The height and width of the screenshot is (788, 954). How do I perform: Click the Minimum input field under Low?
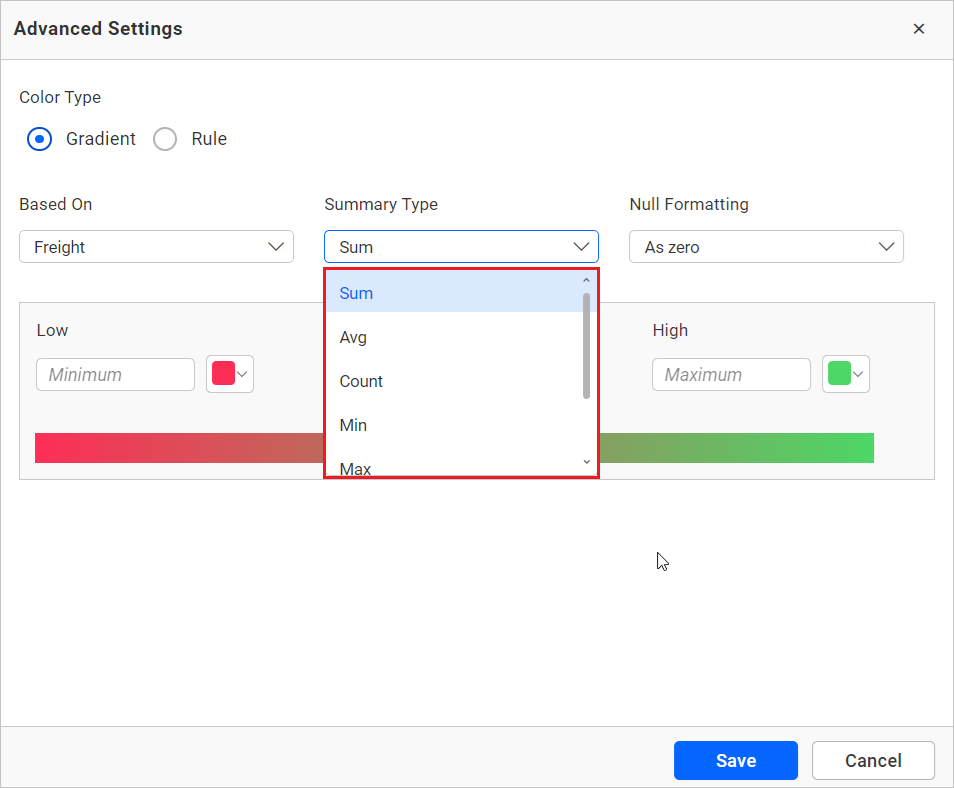point(115,374)
